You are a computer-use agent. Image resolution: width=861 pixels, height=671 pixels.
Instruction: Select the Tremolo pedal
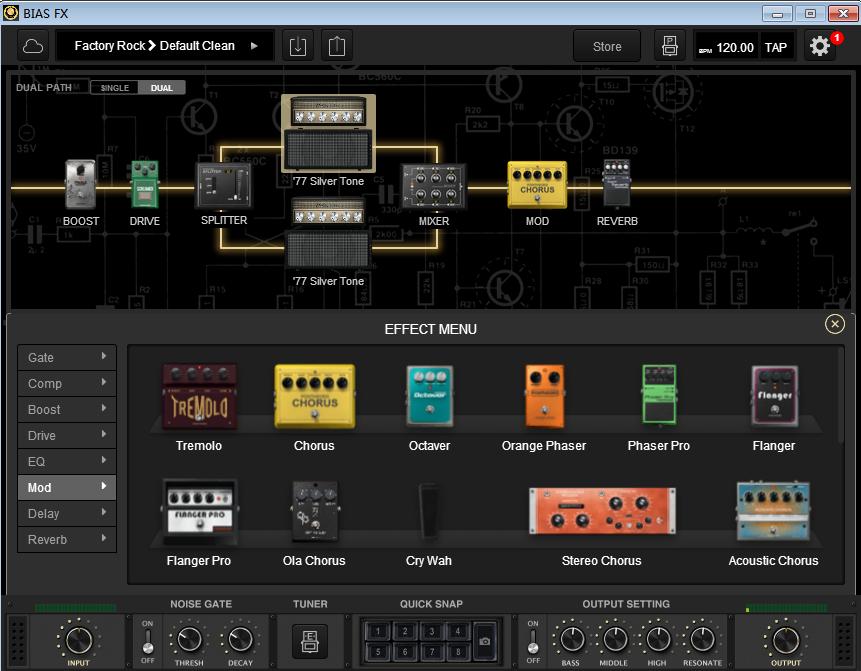[198, 398]
